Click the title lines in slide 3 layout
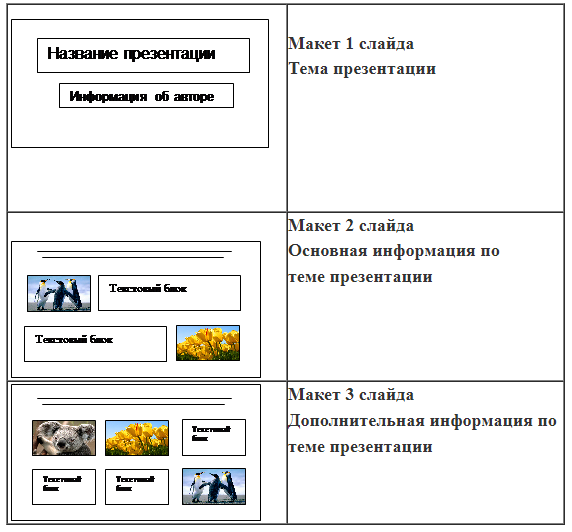Viewport: 572px width, 532px height. tap(134, 401)
